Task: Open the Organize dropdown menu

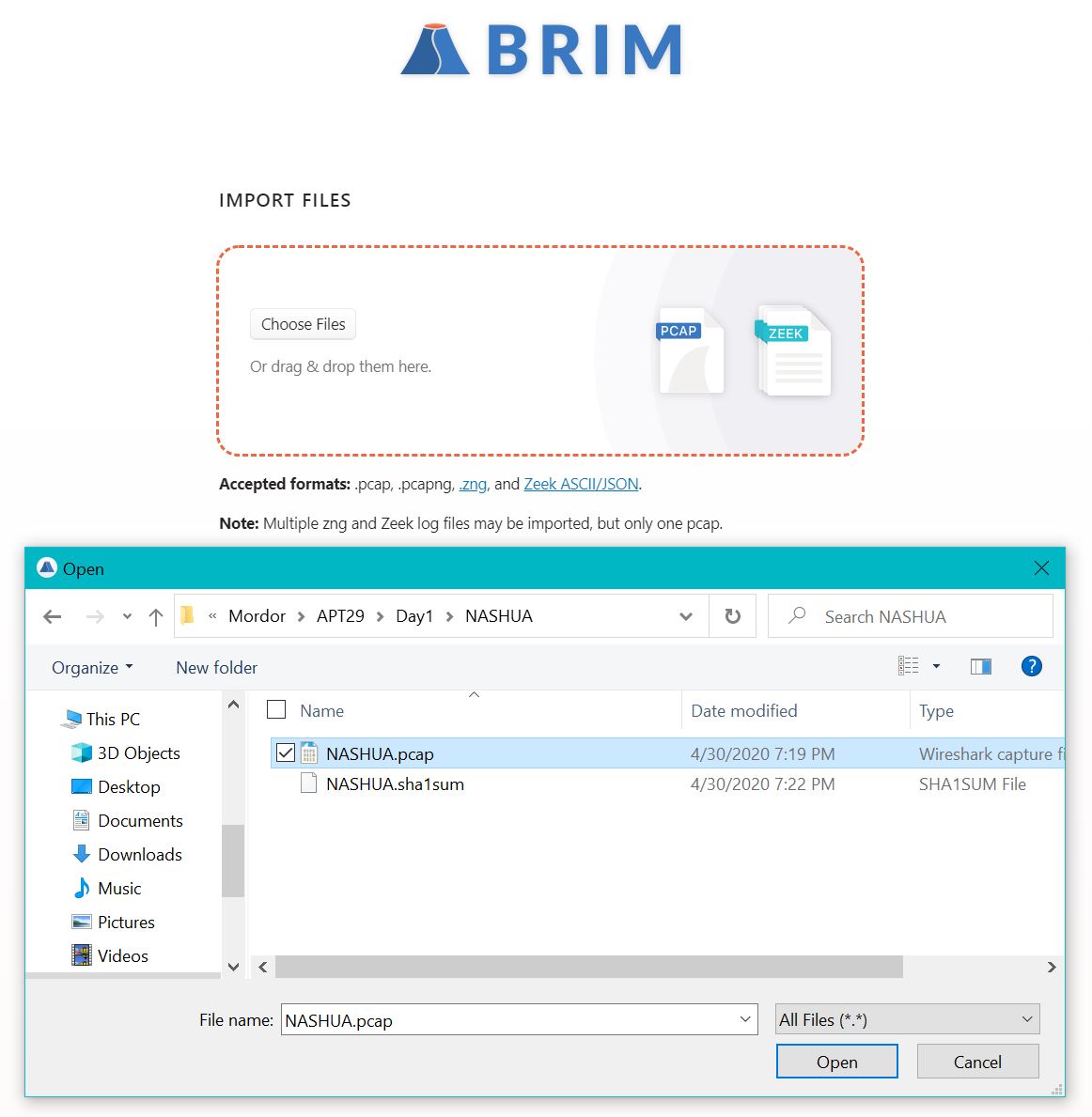Action: click(92, 668)
